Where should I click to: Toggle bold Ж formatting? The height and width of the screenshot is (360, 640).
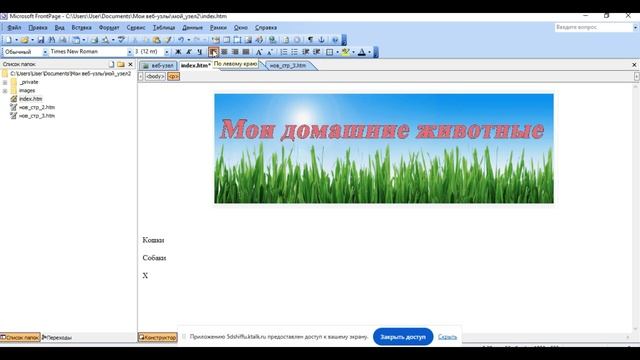[178, 52]
